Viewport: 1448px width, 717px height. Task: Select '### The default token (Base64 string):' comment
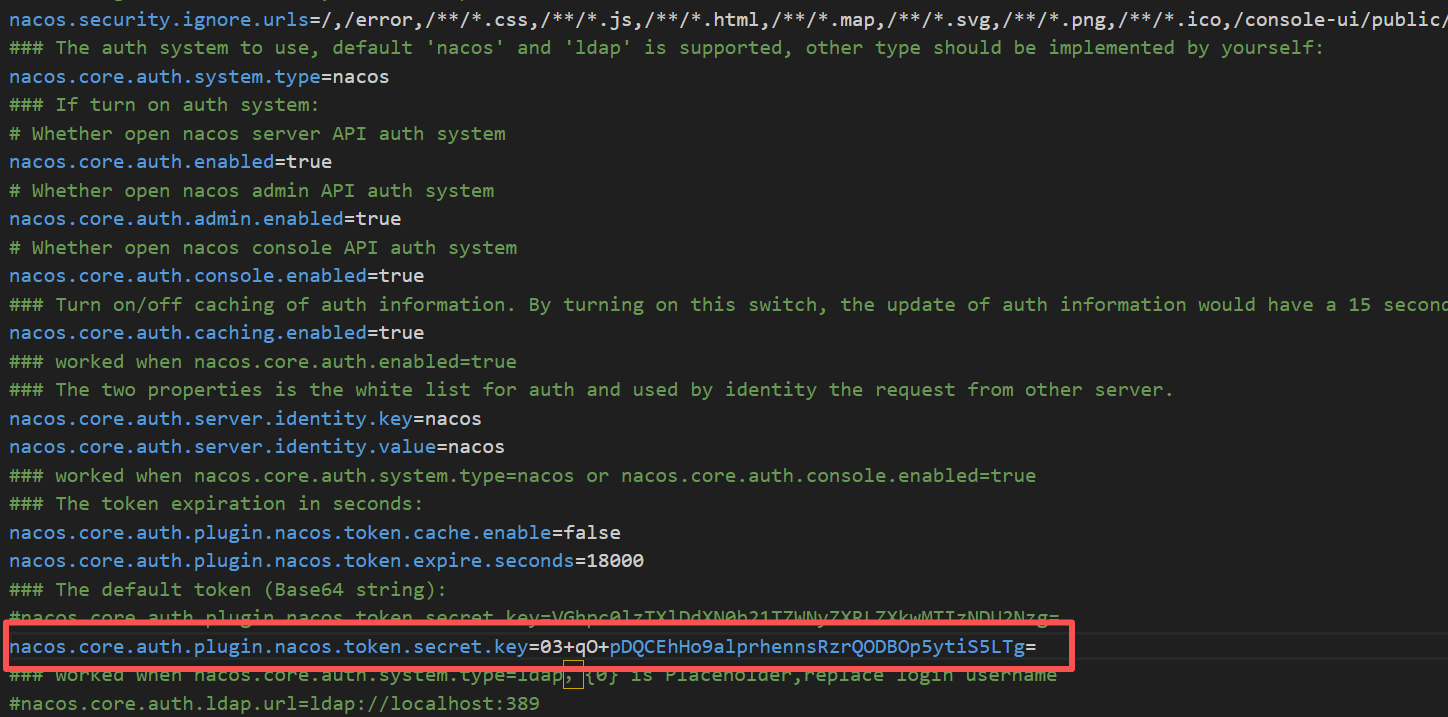[228, 590]
